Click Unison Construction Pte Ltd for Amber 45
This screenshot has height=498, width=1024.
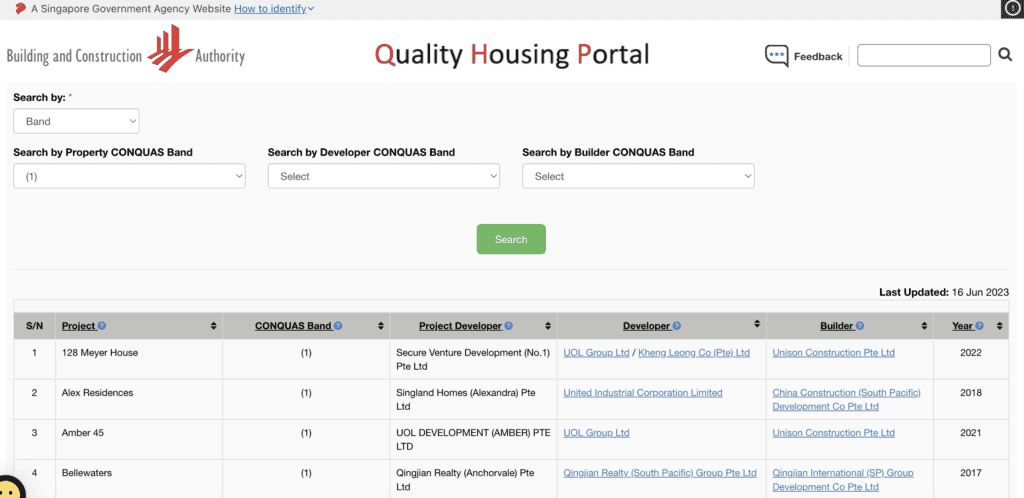pos(833,433)
